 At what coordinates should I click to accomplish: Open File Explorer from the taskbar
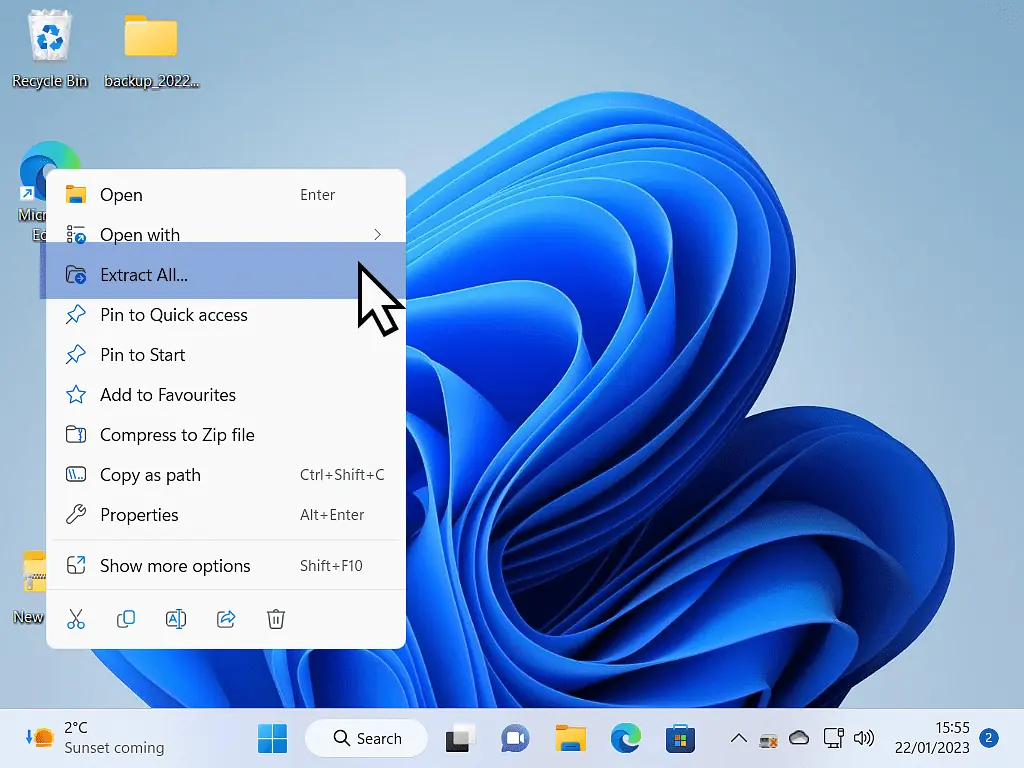[x=570, y=738]
